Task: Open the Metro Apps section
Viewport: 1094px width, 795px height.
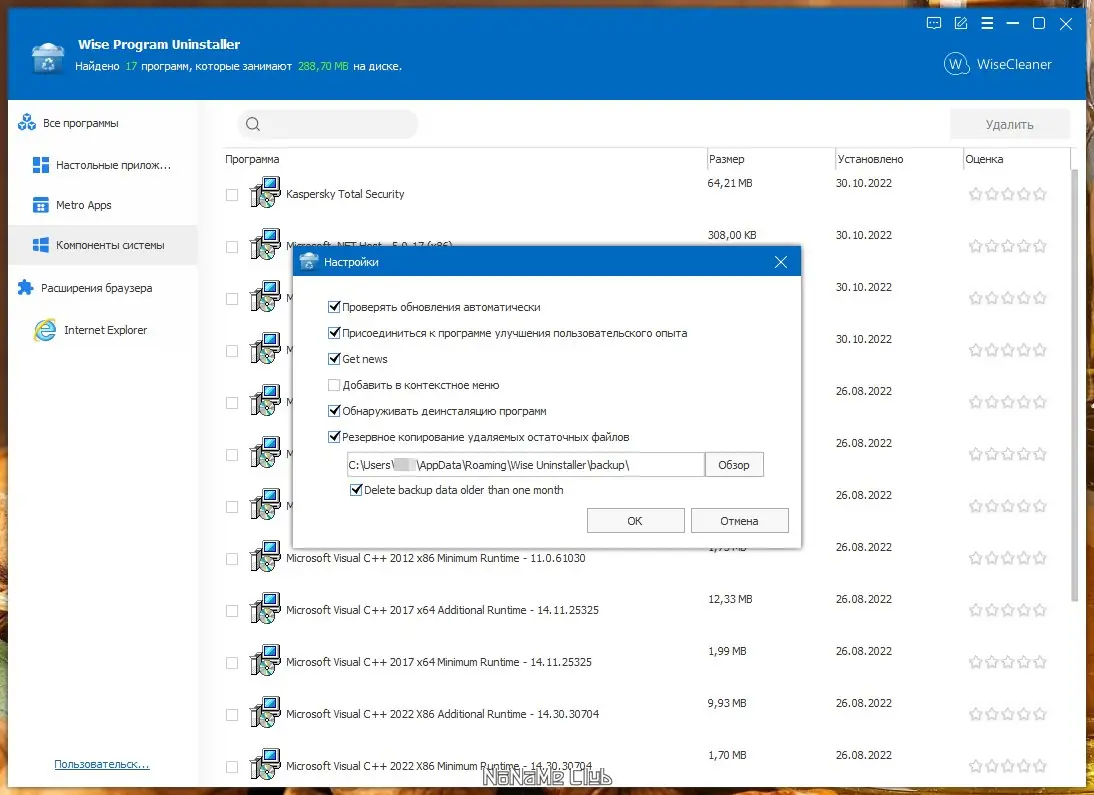Action: [42, 205]
